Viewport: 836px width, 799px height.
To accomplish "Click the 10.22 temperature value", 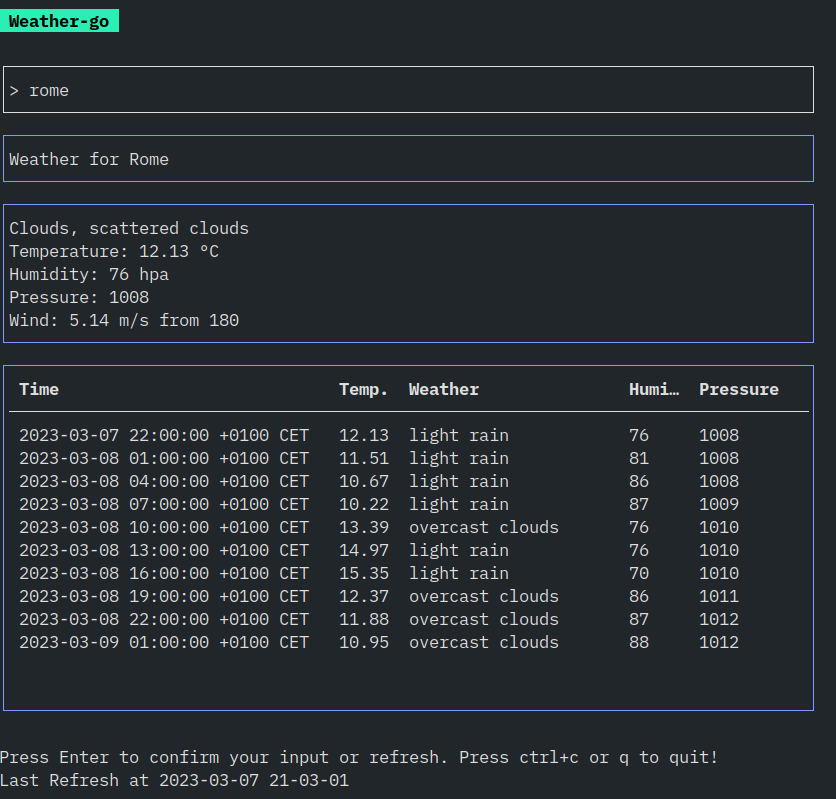I will click(364, 504).
